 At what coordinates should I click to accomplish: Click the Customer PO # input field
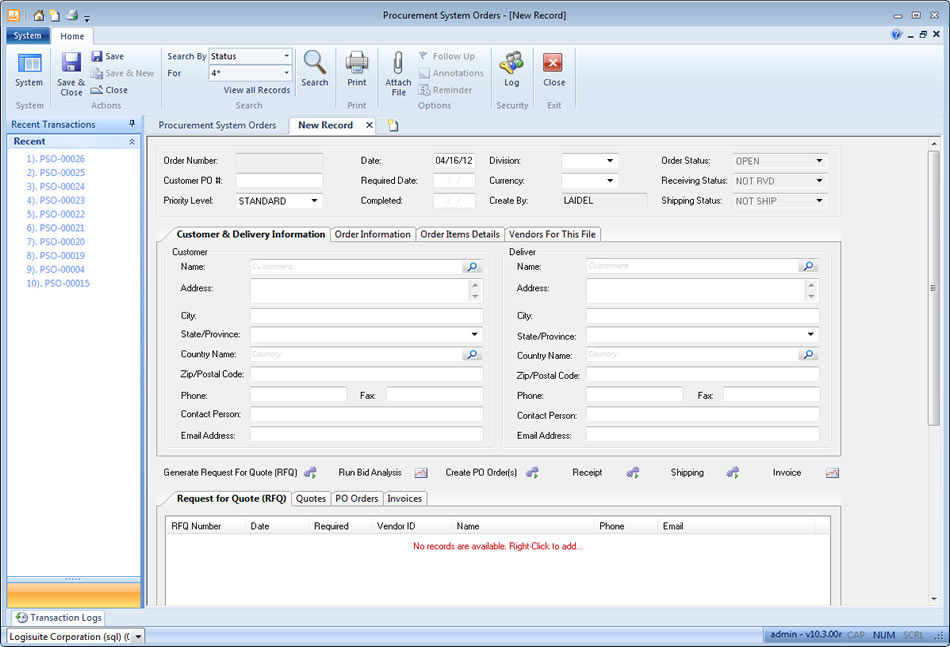279,181
